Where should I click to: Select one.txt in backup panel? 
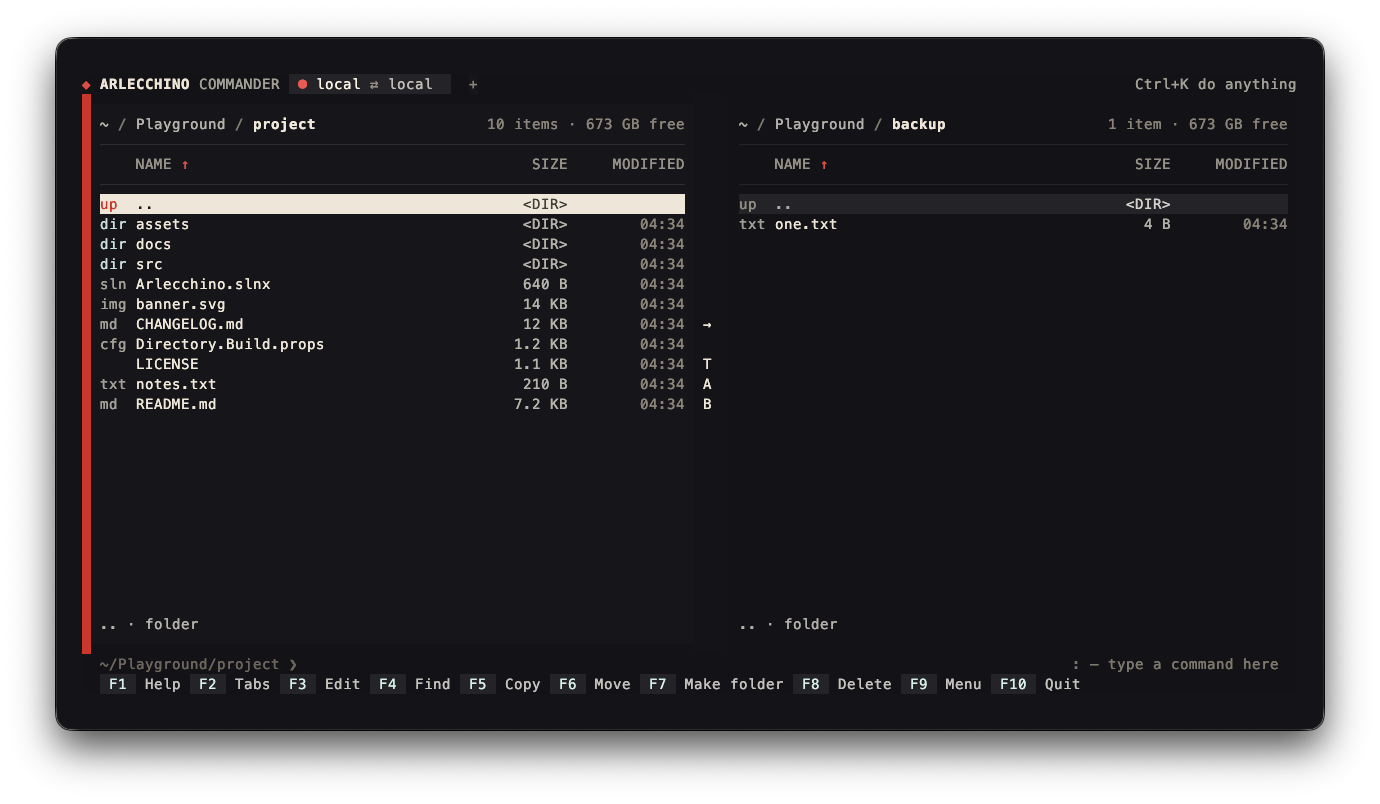pos(1013,224)
